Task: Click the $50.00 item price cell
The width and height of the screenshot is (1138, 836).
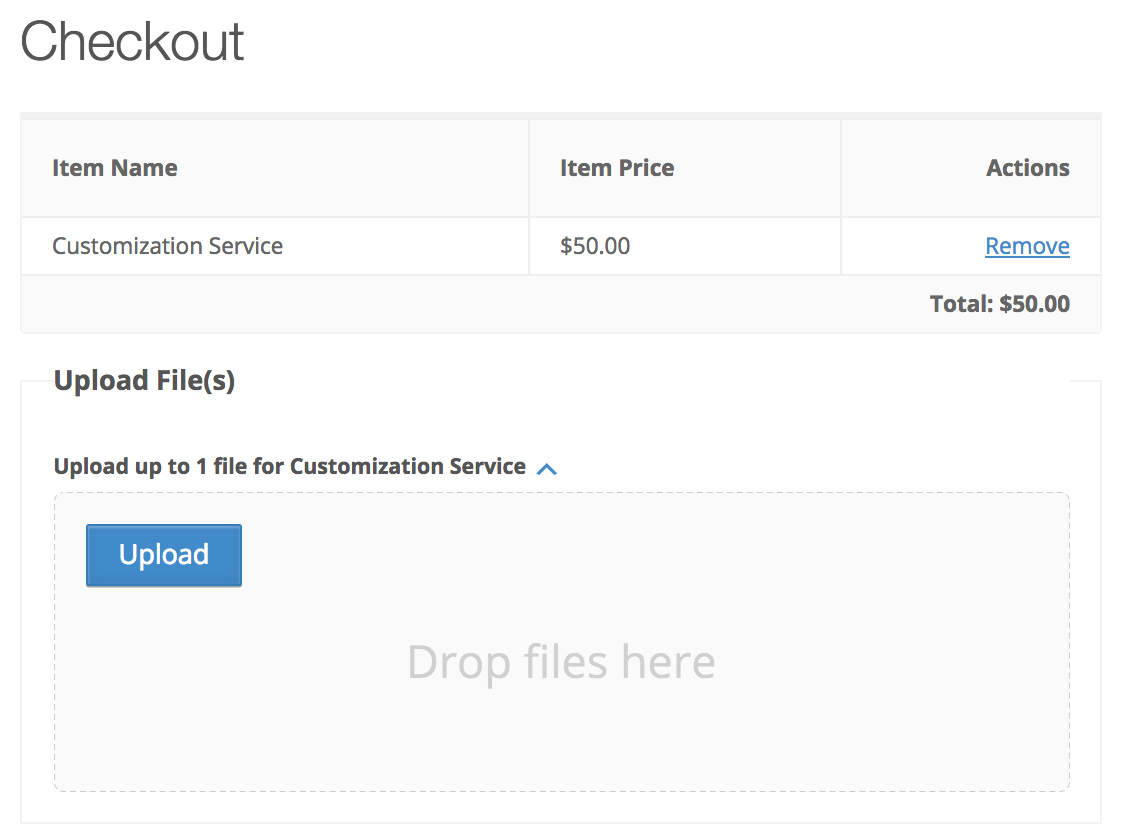Action: (595, 246)
